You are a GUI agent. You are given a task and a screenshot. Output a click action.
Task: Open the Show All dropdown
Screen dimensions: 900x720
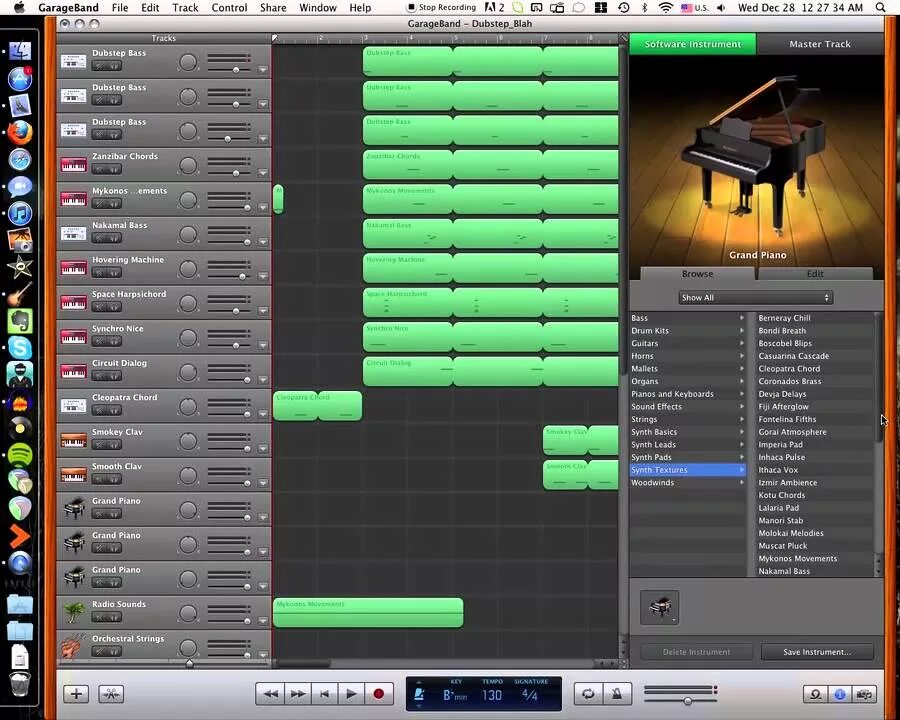coord(755,297)
